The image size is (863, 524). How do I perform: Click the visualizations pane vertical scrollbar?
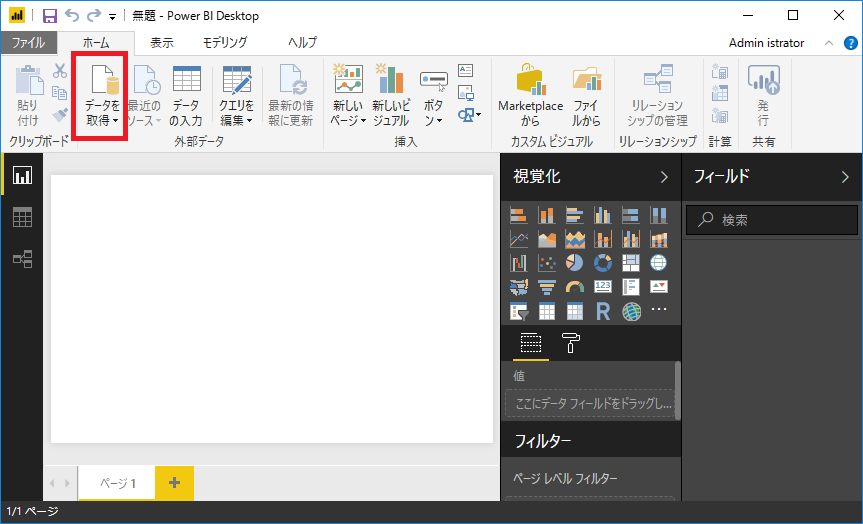678,391
